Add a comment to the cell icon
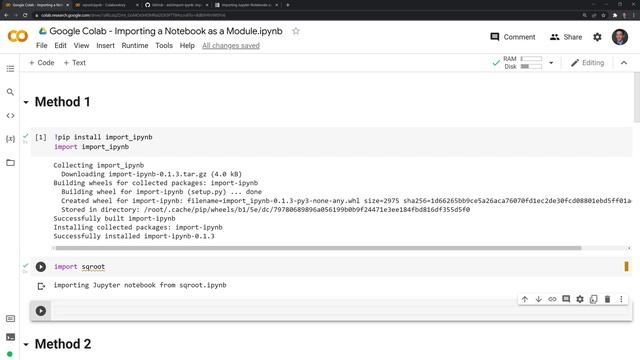The height and width of the screenshot is (360, 640). click(566, 299)
